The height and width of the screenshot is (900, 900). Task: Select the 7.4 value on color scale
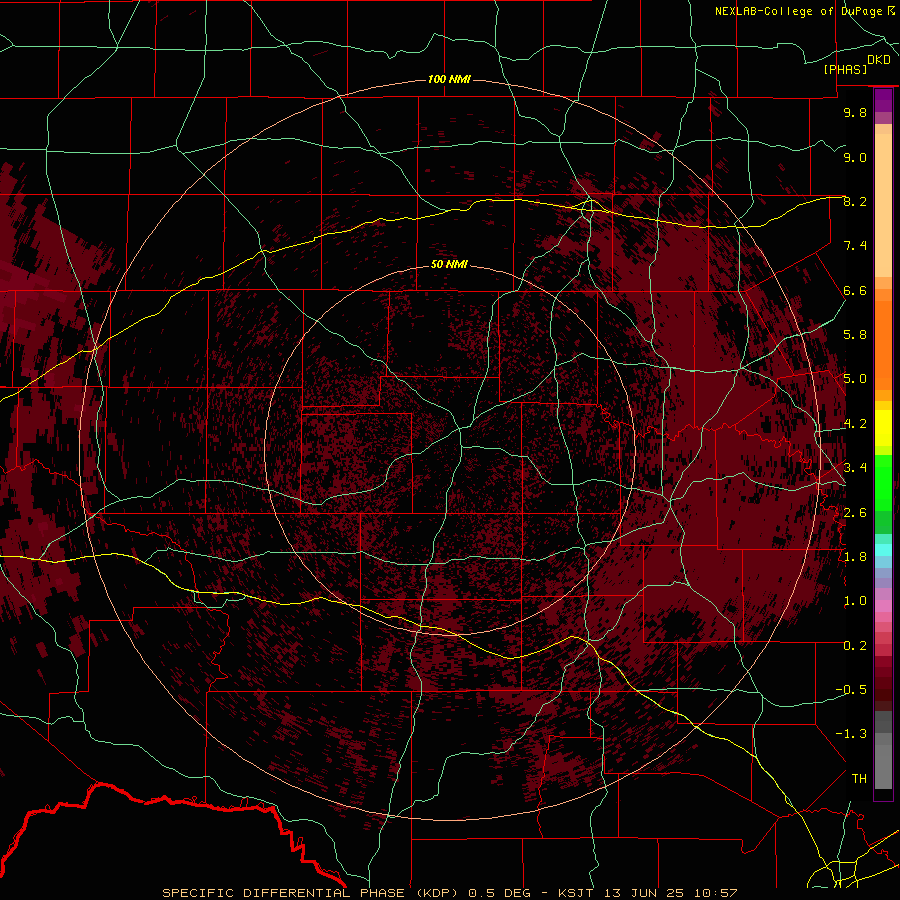click(855, 246)
